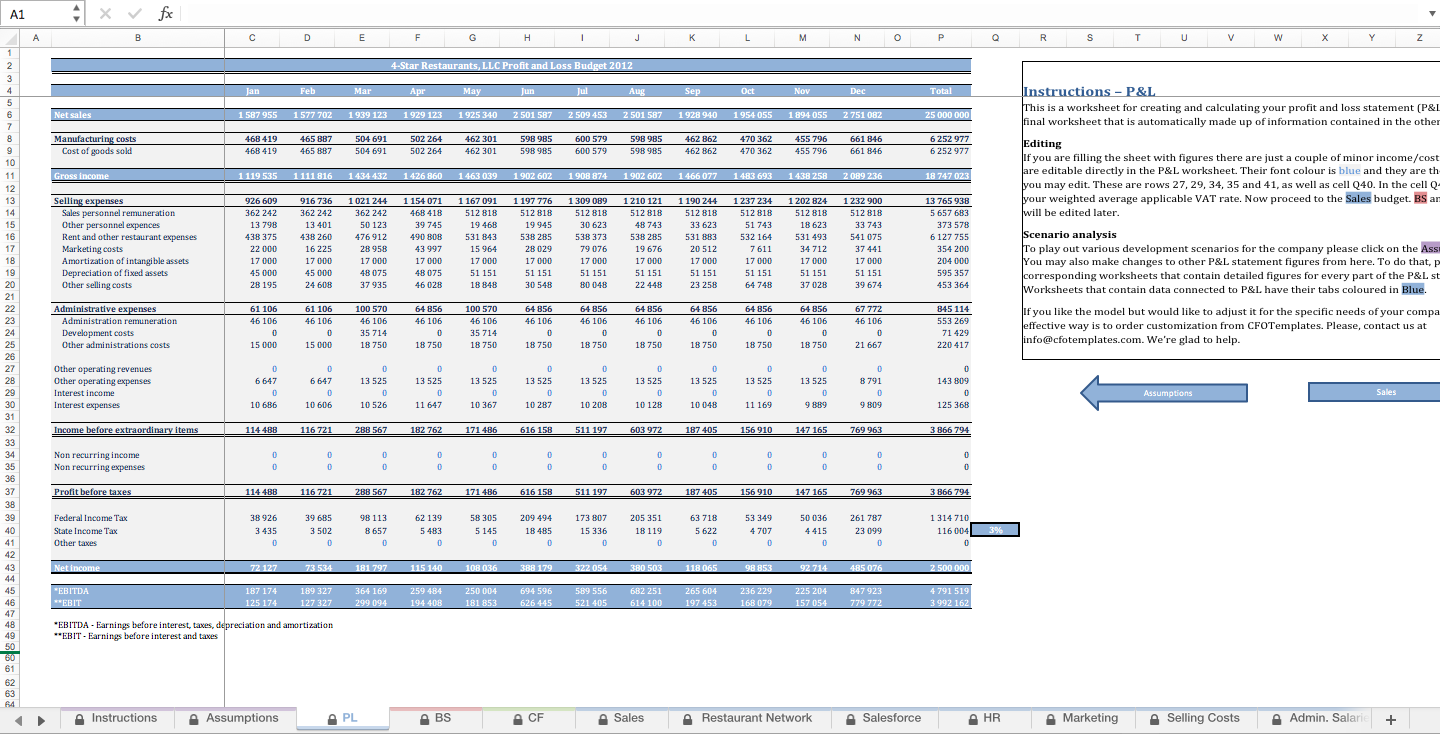Open the Restaurant Network sheet tab
Screen dimensions: 1440x734
(749, 718)
